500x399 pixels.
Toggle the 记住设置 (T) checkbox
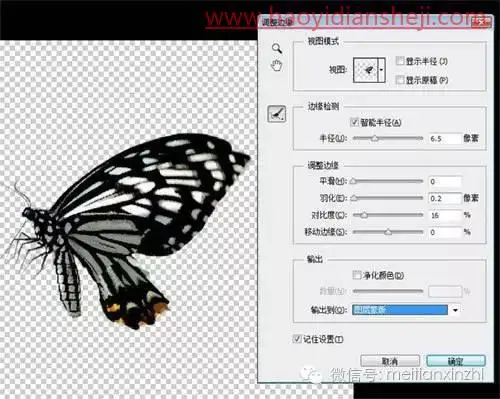coord(296,339)
